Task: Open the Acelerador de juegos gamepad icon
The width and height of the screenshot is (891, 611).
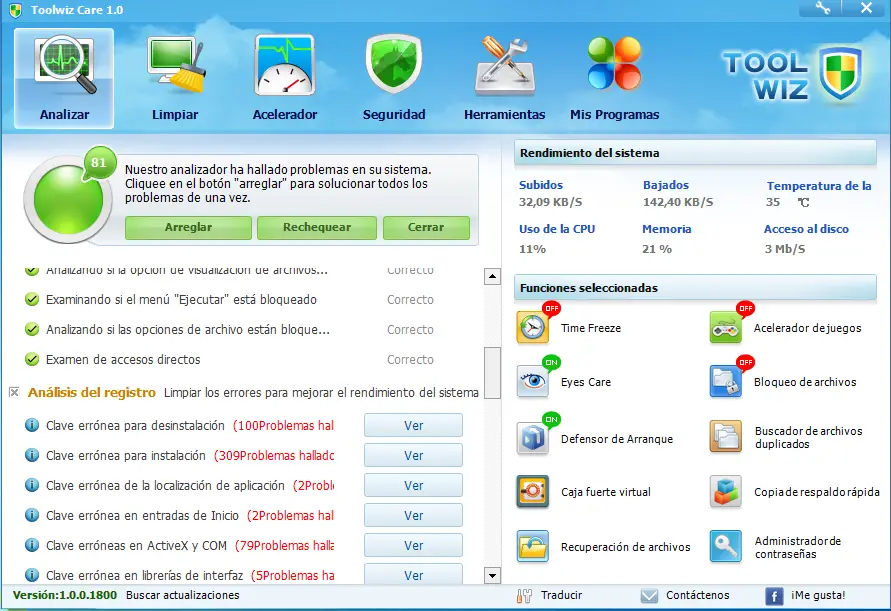Action: point(726,327)
